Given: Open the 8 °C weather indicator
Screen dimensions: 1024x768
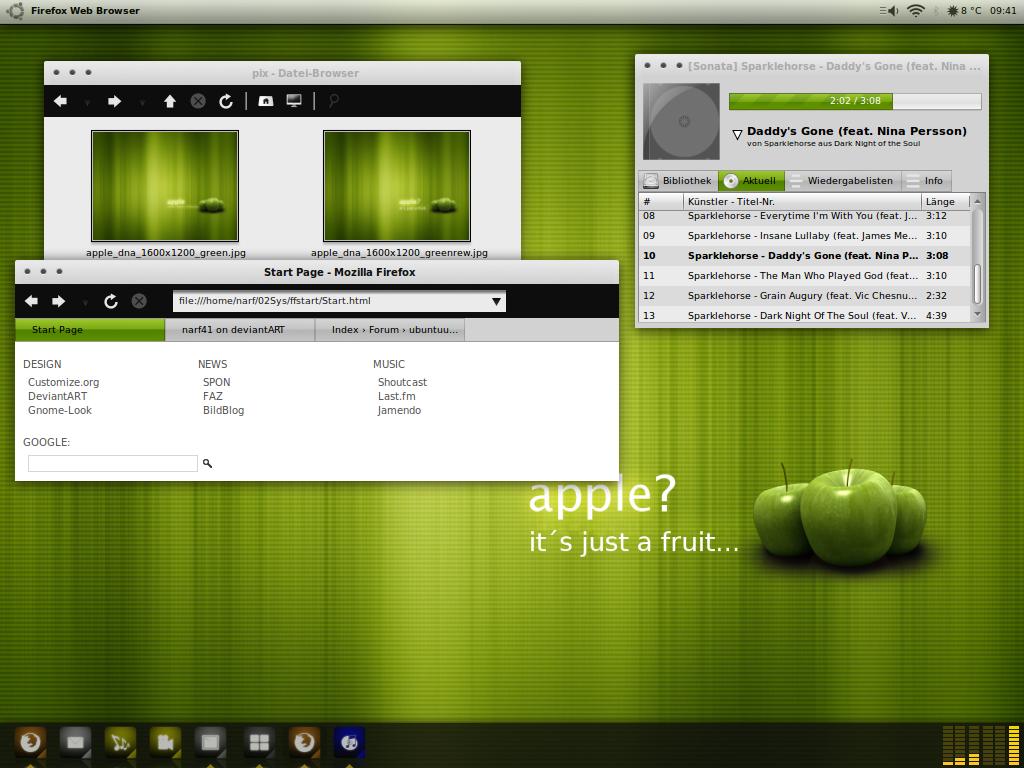Looking at the screenshot, I should [x=964, y=10].
